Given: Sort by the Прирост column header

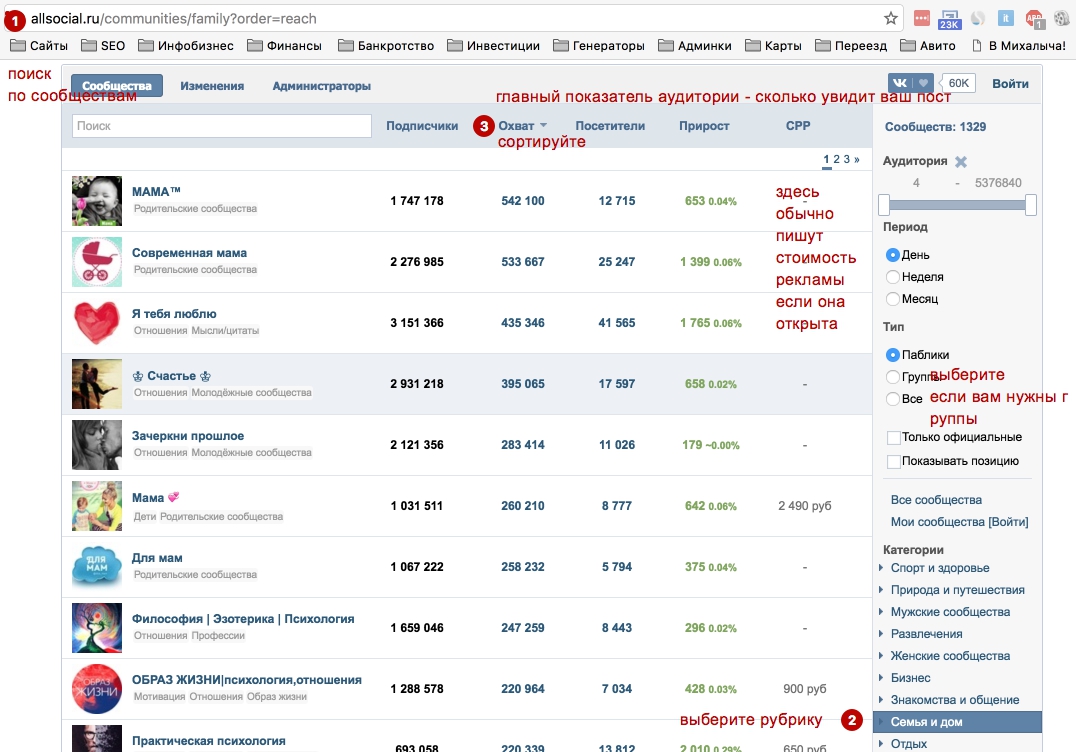Looking at the screenshot, I should click(x=704, y=126).
